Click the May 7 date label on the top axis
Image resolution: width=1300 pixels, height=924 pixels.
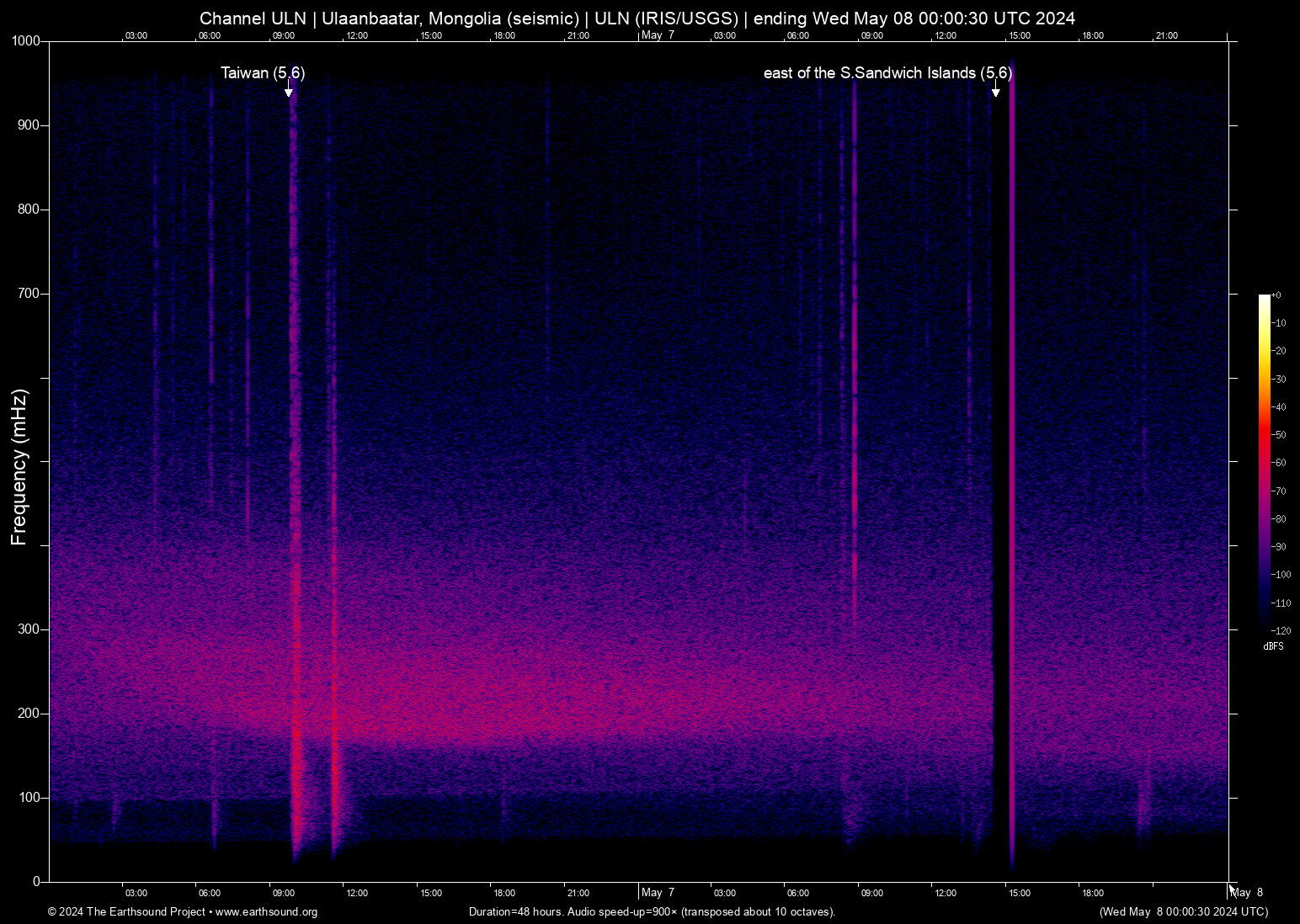658,35
